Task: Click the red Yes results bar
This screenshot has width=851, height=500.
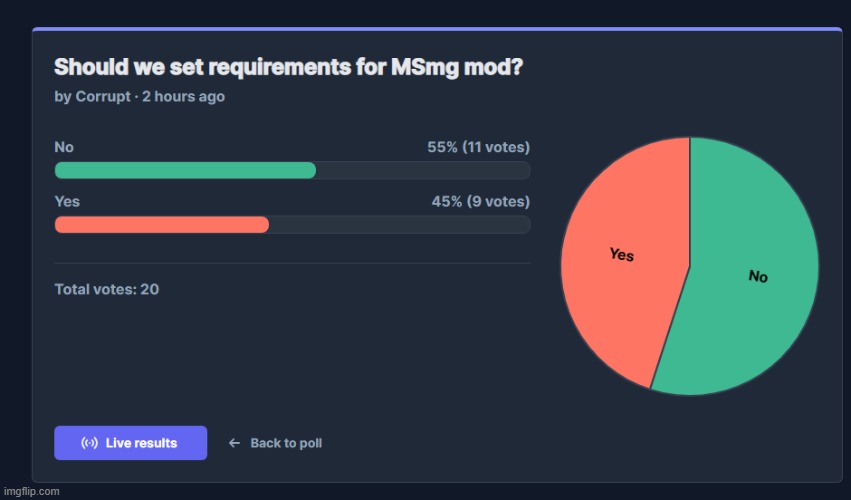Action: pos(162,225)
